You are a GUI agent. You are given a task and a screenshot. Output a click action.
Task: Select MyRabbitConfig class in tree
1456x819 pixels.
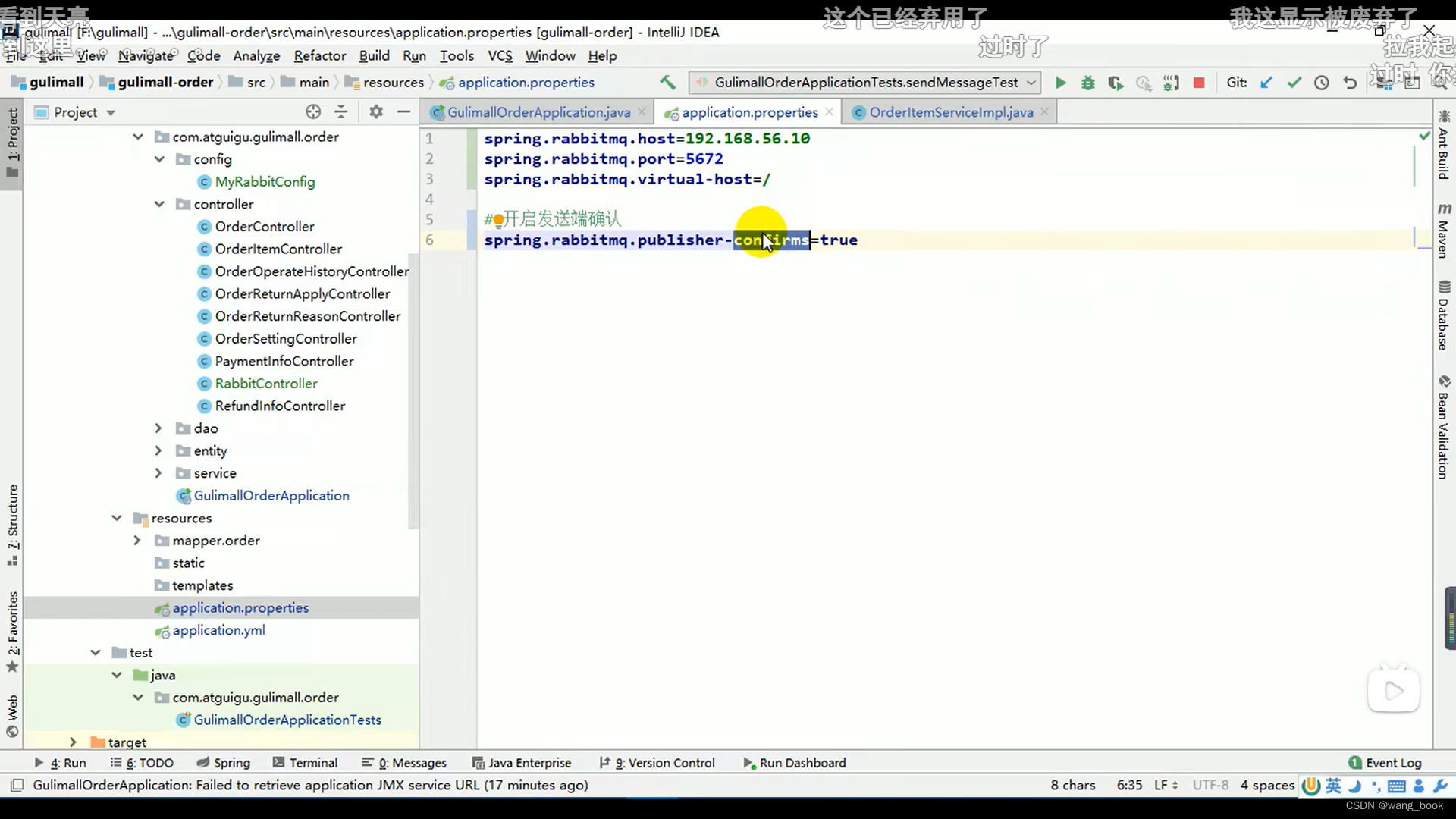265,182
